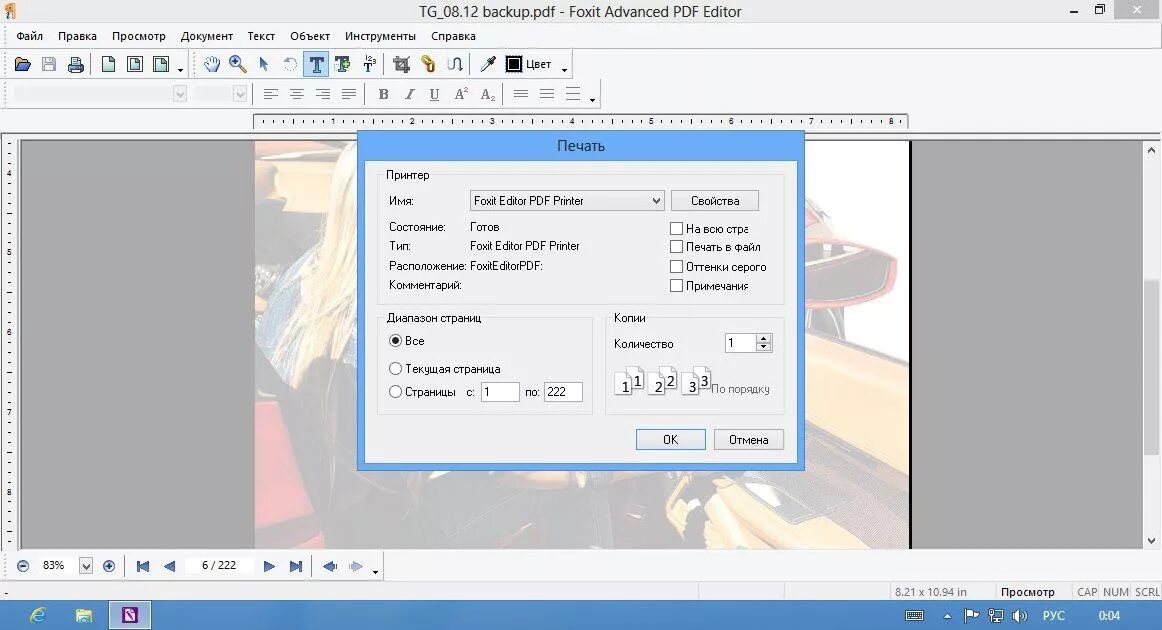Click the zoom in plus button

109,566
